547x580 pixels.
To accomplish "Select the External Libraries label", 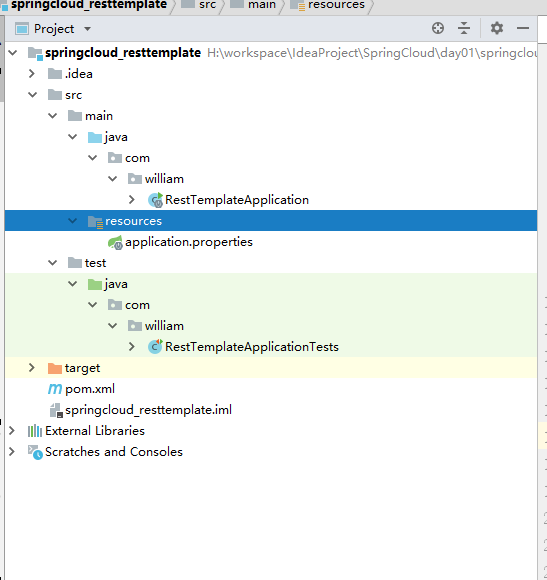I will 95,431.
